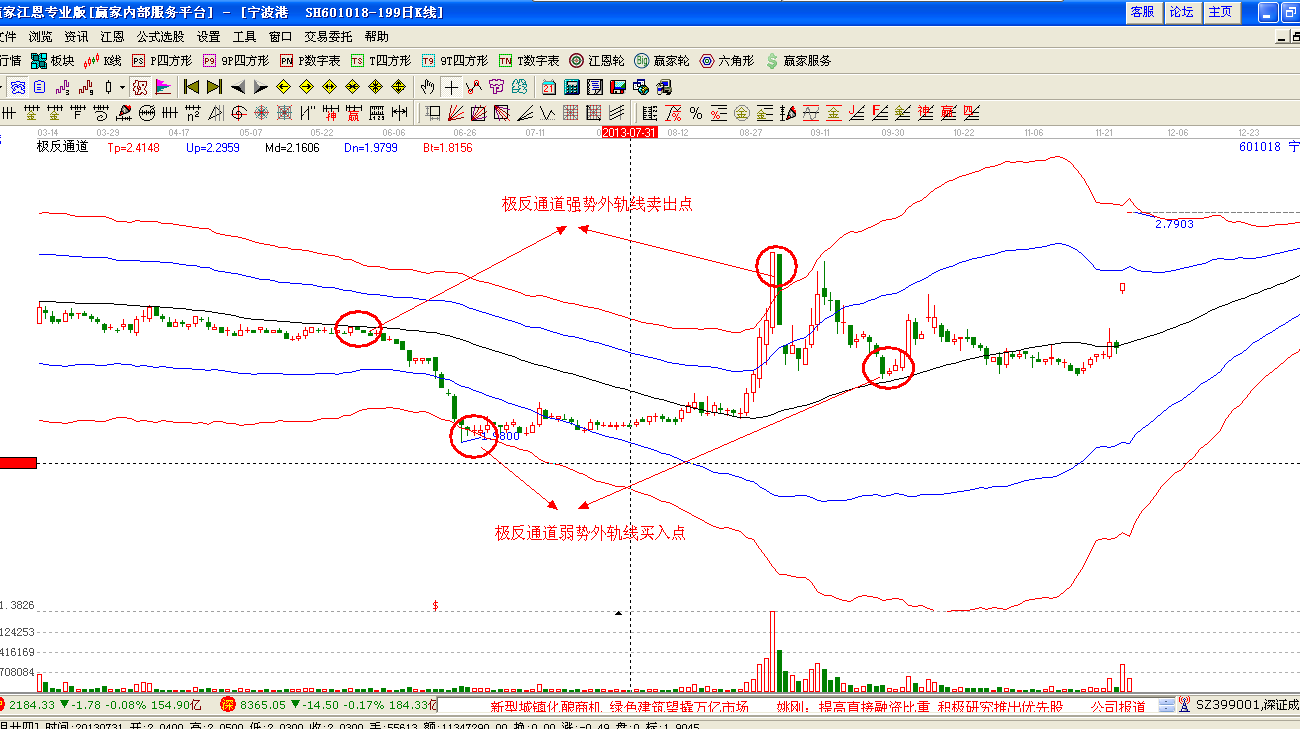Click the 论坛 button at top right
The width and height of the screenshot is (1300, 729).
1181,12
